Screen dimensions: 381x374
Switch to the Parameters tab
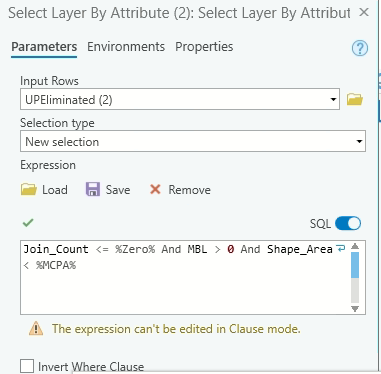click(44, 47)
